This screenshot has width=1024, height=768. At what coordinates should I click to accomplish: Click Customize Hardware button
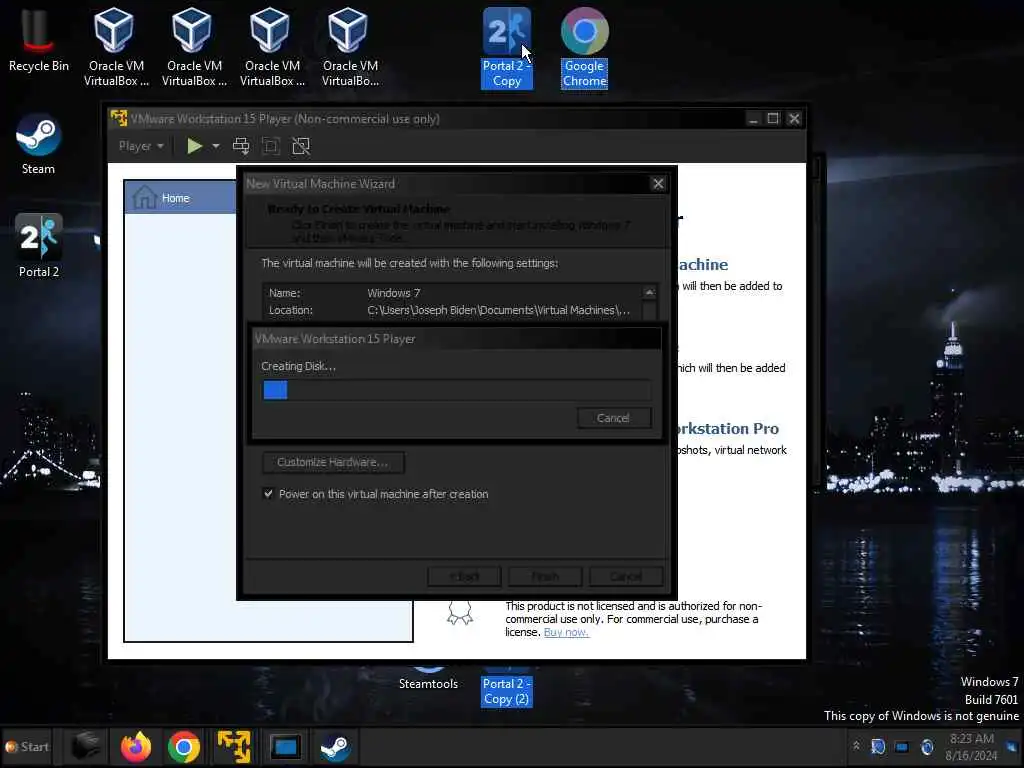(333, 462)
